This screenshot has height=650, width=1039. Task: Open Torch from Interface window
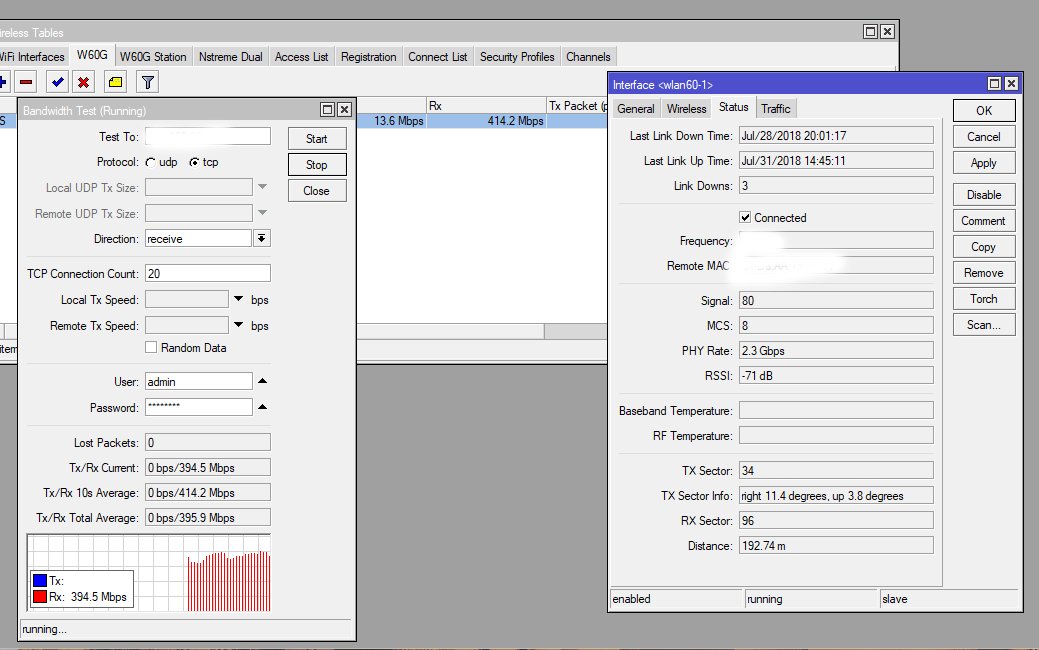[x=984, y=299]
